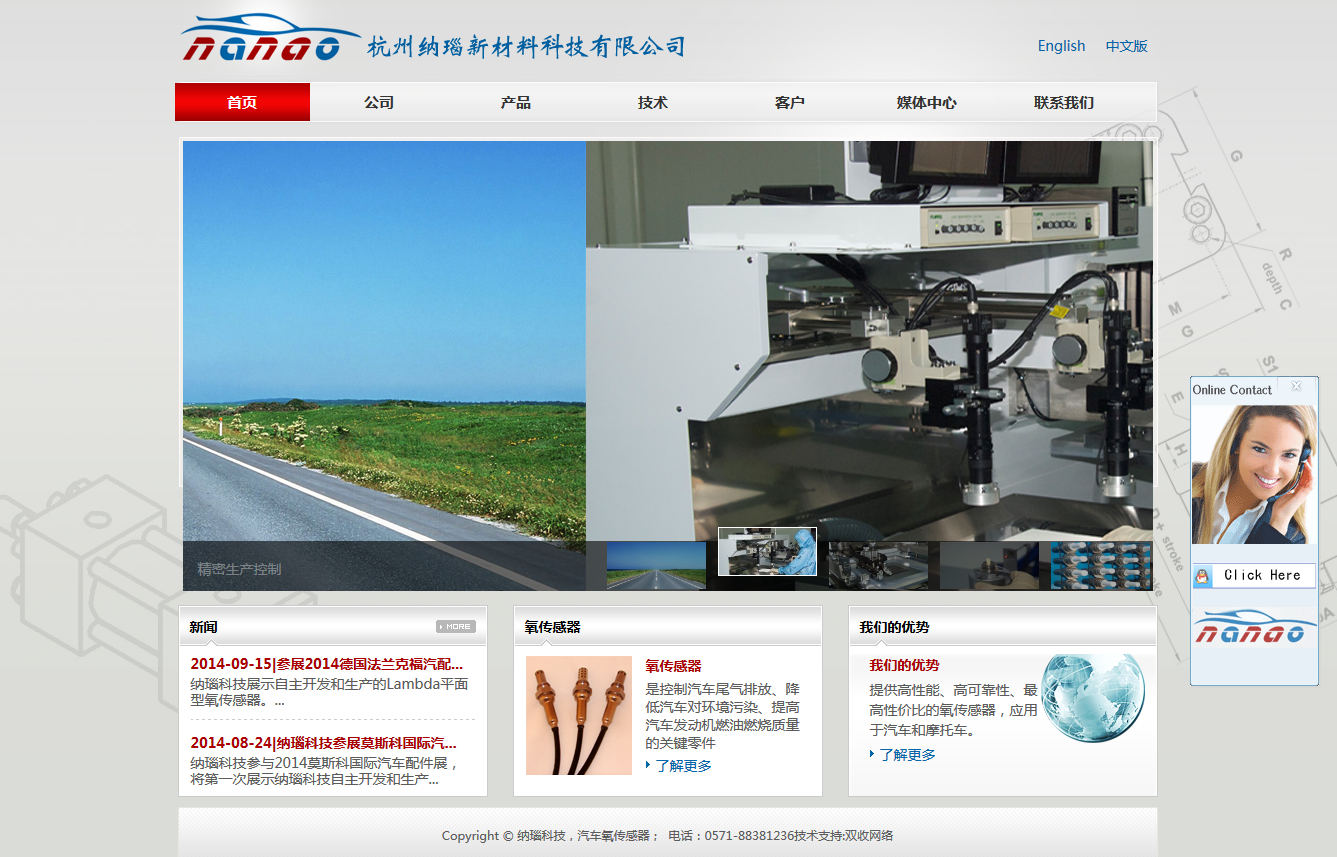Screen dimensions: 1337x857
Task: Open the 联系我们 contact page
Action: [1064, 102]
